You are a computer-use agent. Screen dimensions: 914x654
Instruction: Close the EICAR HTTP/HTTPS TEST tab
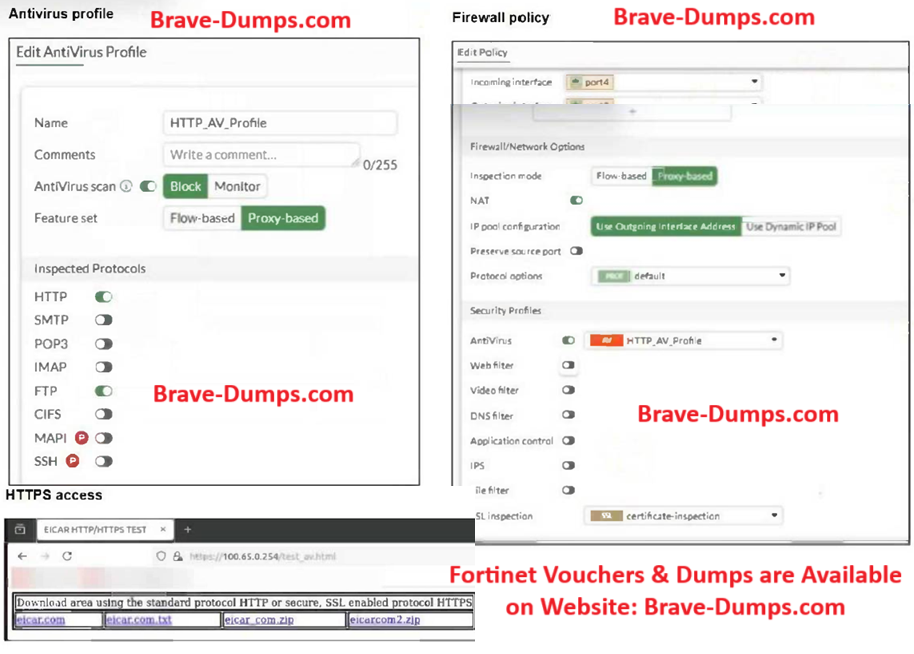(162, 529)
